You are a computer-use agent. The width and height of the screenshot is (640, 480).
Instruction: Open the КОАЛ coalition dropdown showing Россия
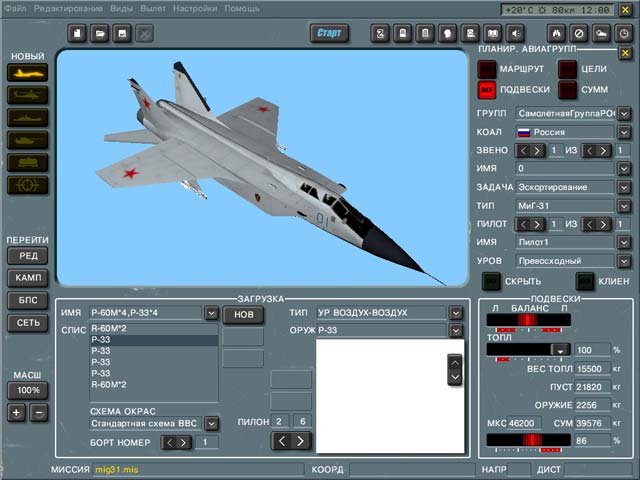[624, 132]
